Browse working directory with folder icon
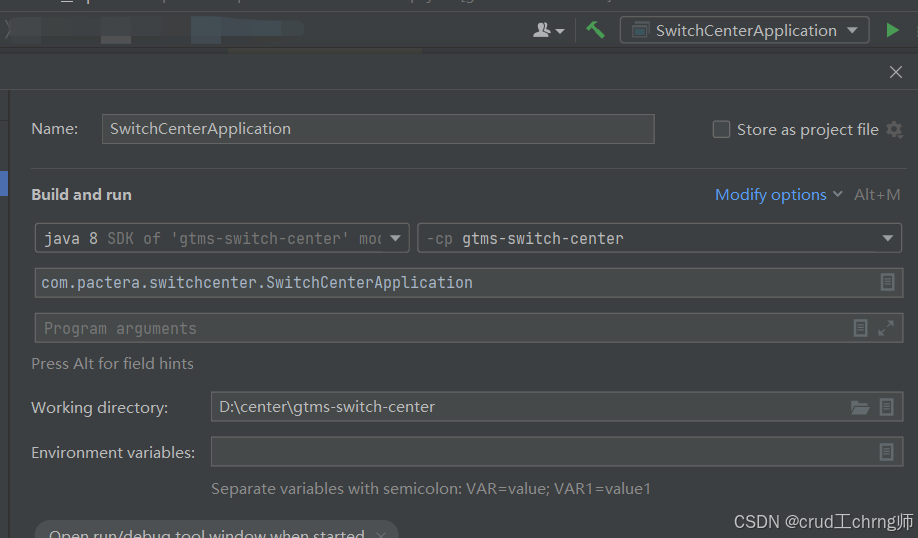 pyautogui.click(x=859, y=407)
